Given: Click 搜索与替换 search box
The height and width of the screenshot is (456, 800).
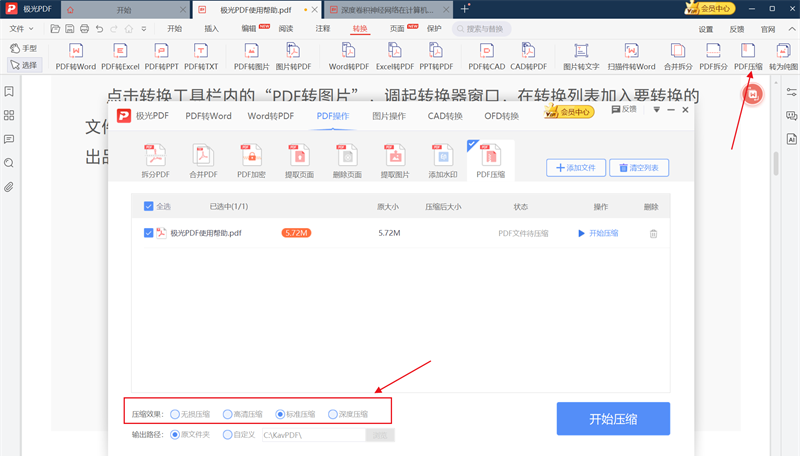Looking at the screenshot, I should pos(481,29).
